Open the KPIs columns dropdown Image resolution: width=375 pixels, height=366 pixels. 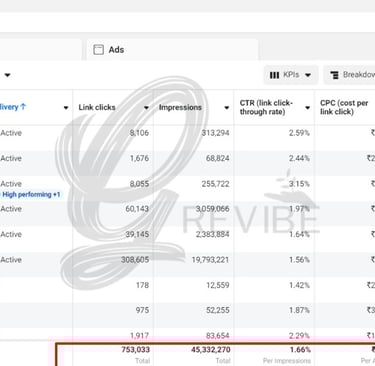pyautogui.click(x=291, y=75)
